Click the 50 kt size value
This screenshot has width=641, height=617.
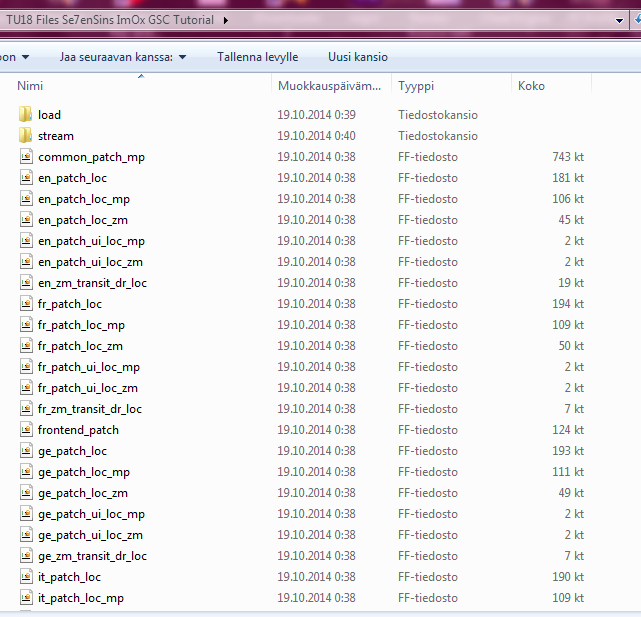(x=571, y=346)
